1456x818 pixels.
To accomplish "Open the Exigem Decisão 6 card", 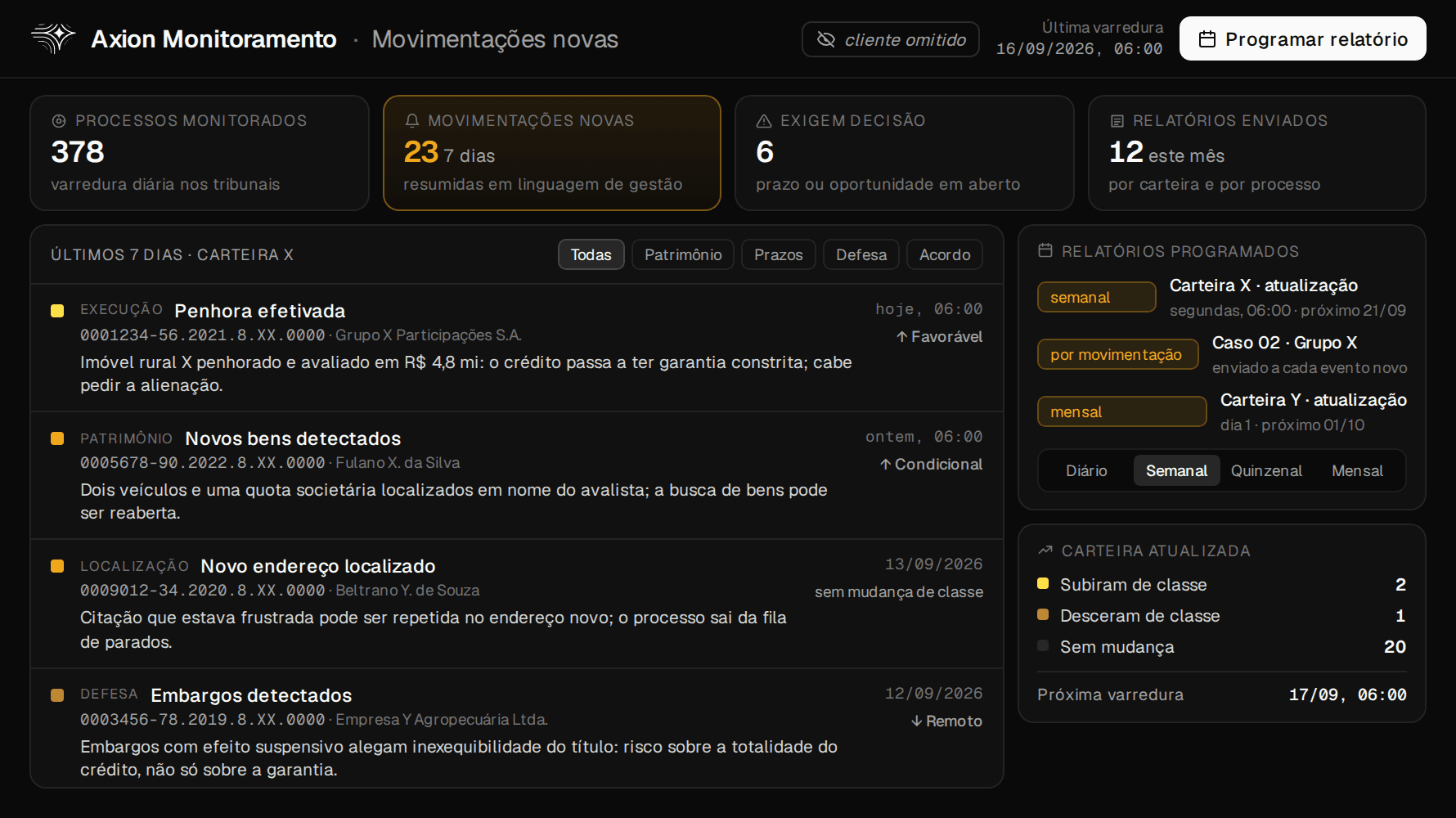I will click(x=905, y=153).
